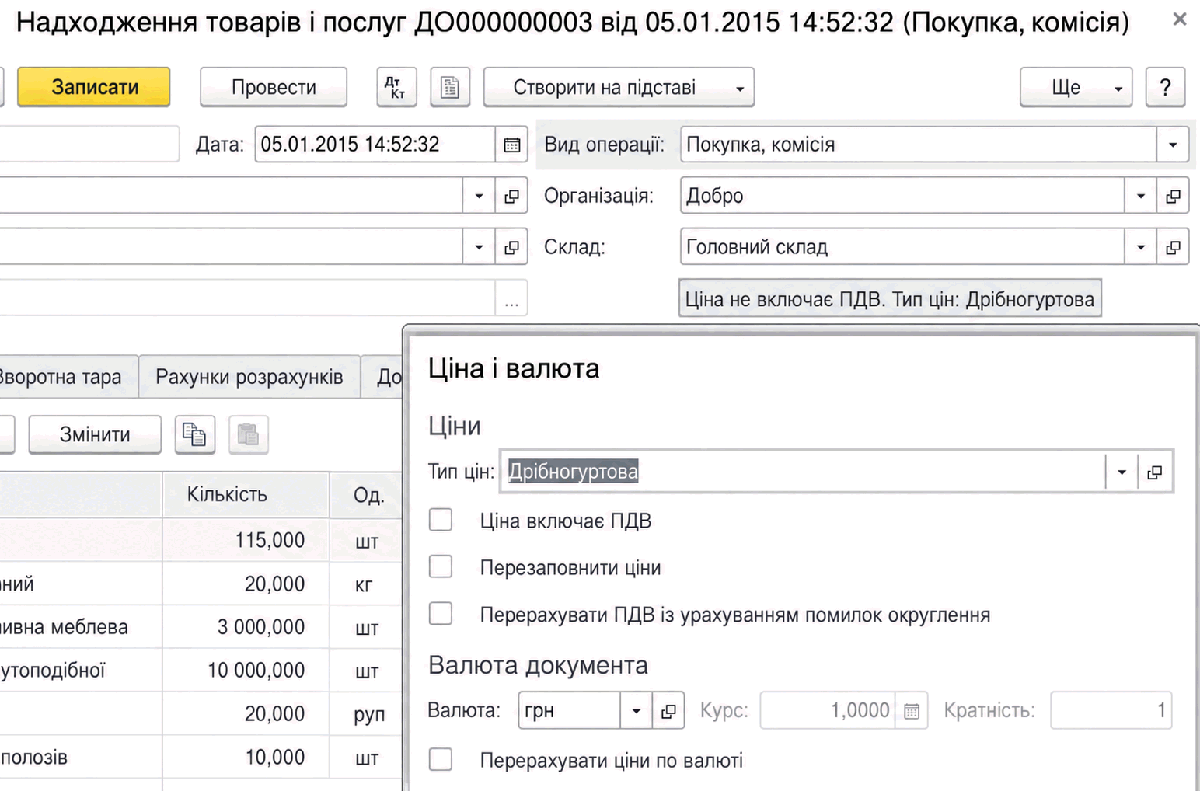The width and height of the screenshot is (1200, 791).
Task: Select the 115,000 quantity cell
Action: click(245, 541)
